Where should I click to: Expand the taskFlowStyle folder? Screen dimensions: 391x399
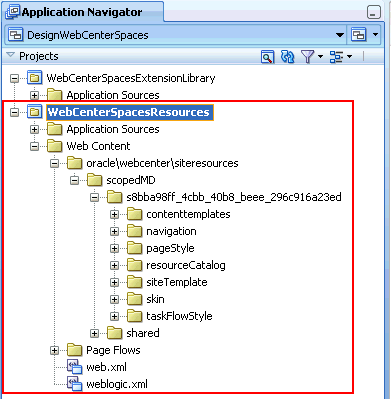tap(114, 316)
